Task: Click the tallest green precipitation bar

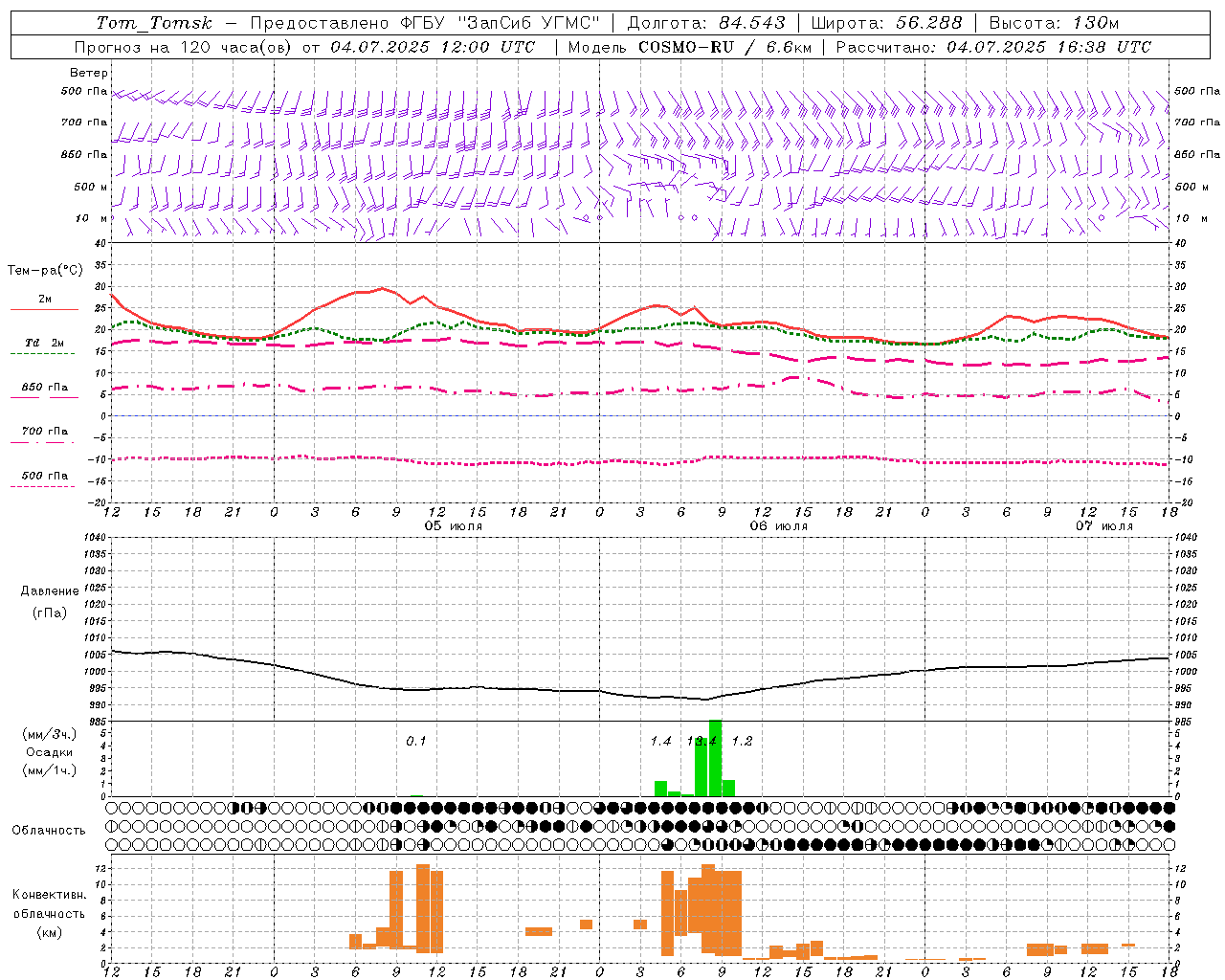Action: coord(715,758)
